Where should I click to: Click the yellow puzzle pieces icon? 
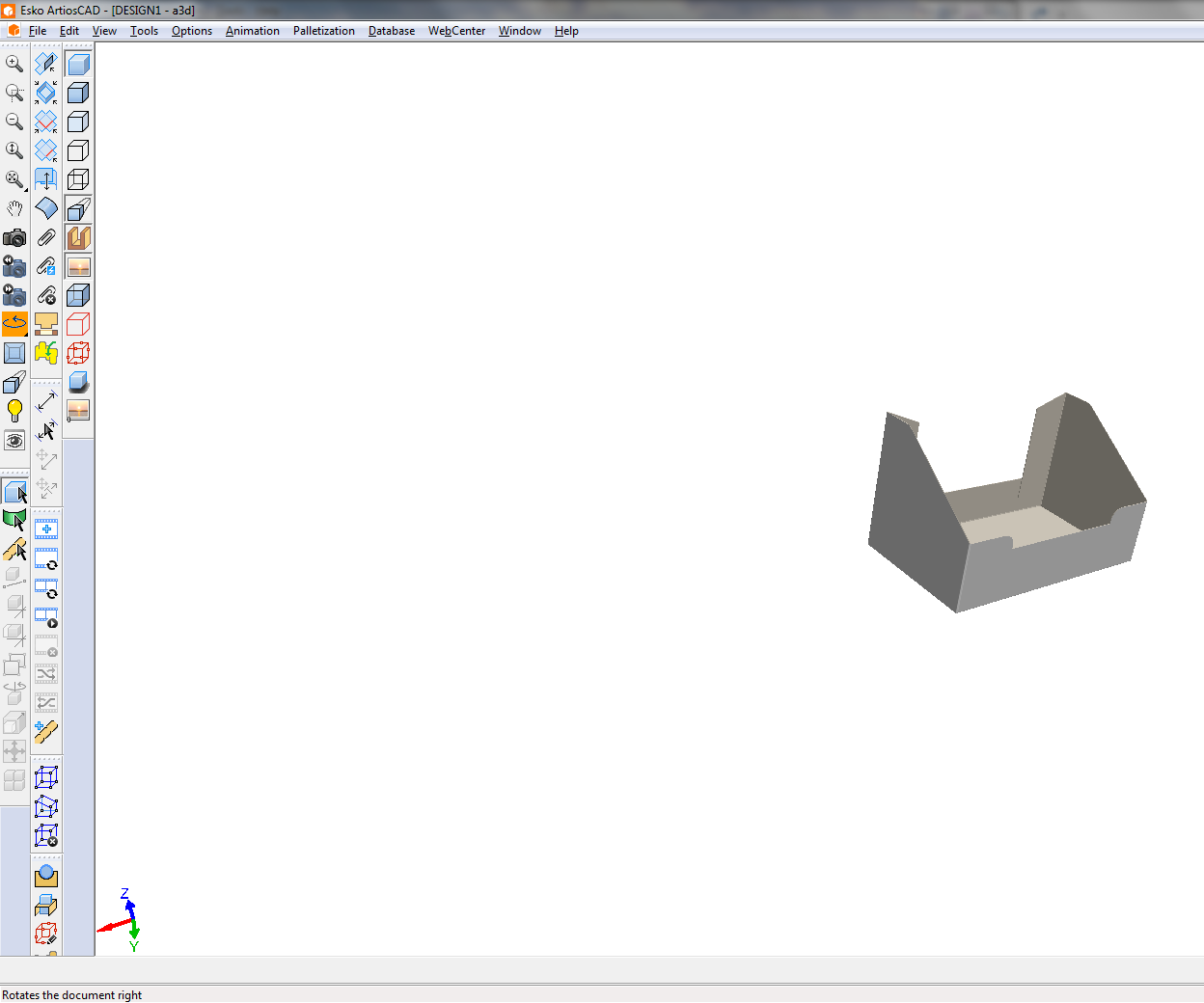click(46, 353)
